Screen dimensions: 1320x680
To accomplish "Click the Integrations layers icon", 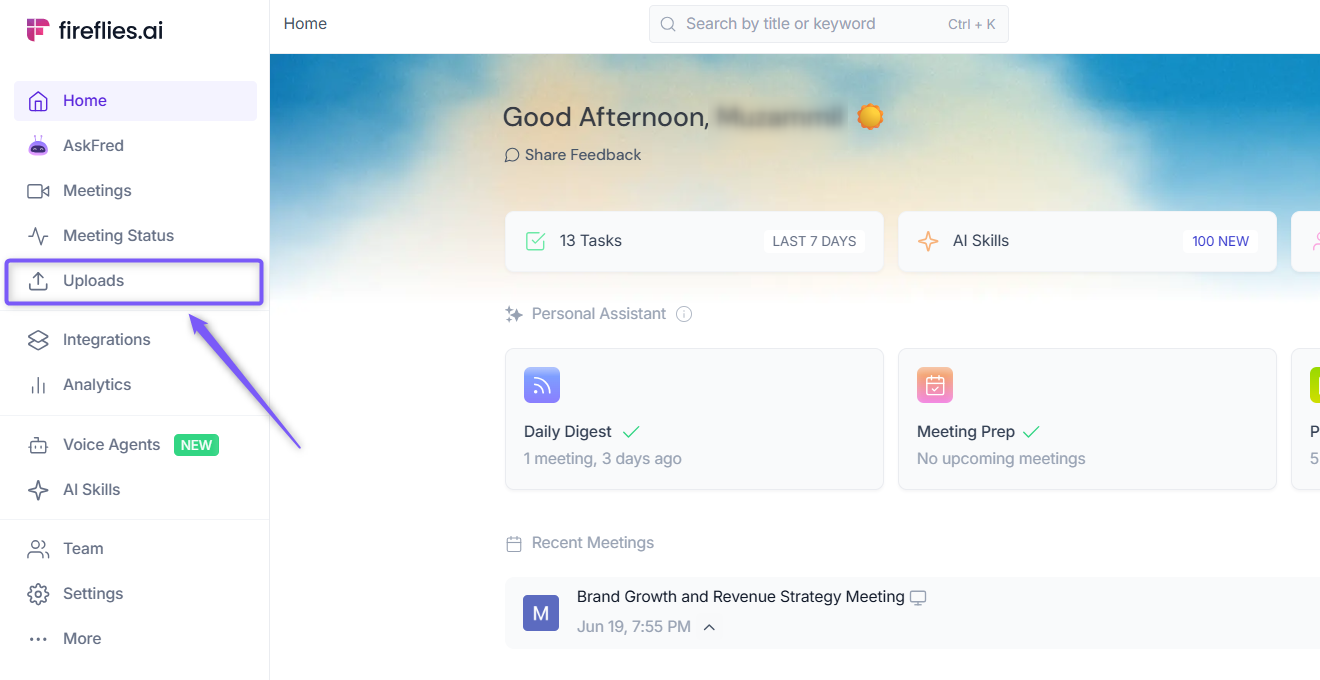I will pos(38,340).
